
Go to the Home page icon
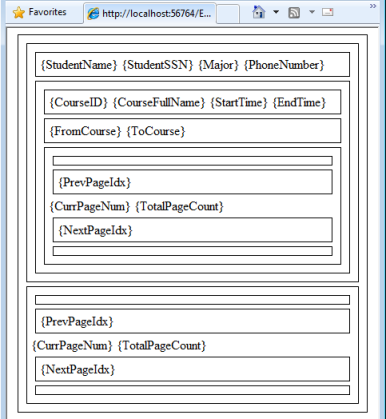259,12
